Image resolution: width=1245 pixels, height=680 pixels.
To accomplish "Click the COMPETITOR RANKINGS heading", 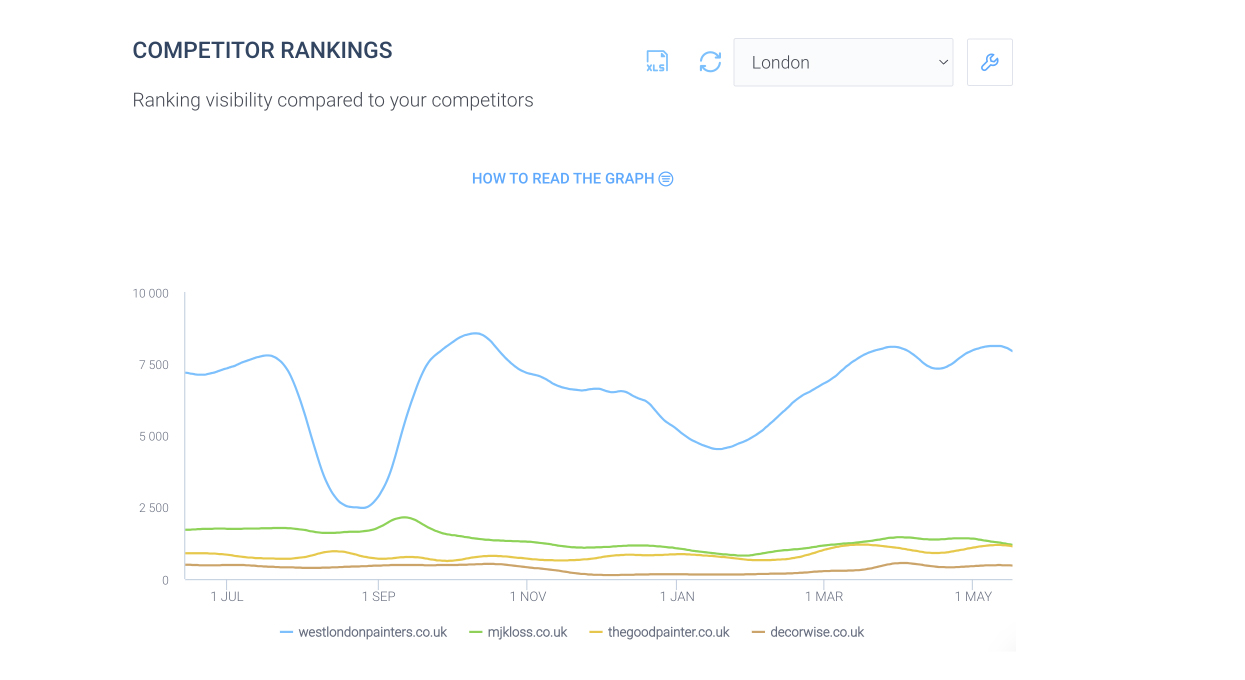I will tap(262, 51).
